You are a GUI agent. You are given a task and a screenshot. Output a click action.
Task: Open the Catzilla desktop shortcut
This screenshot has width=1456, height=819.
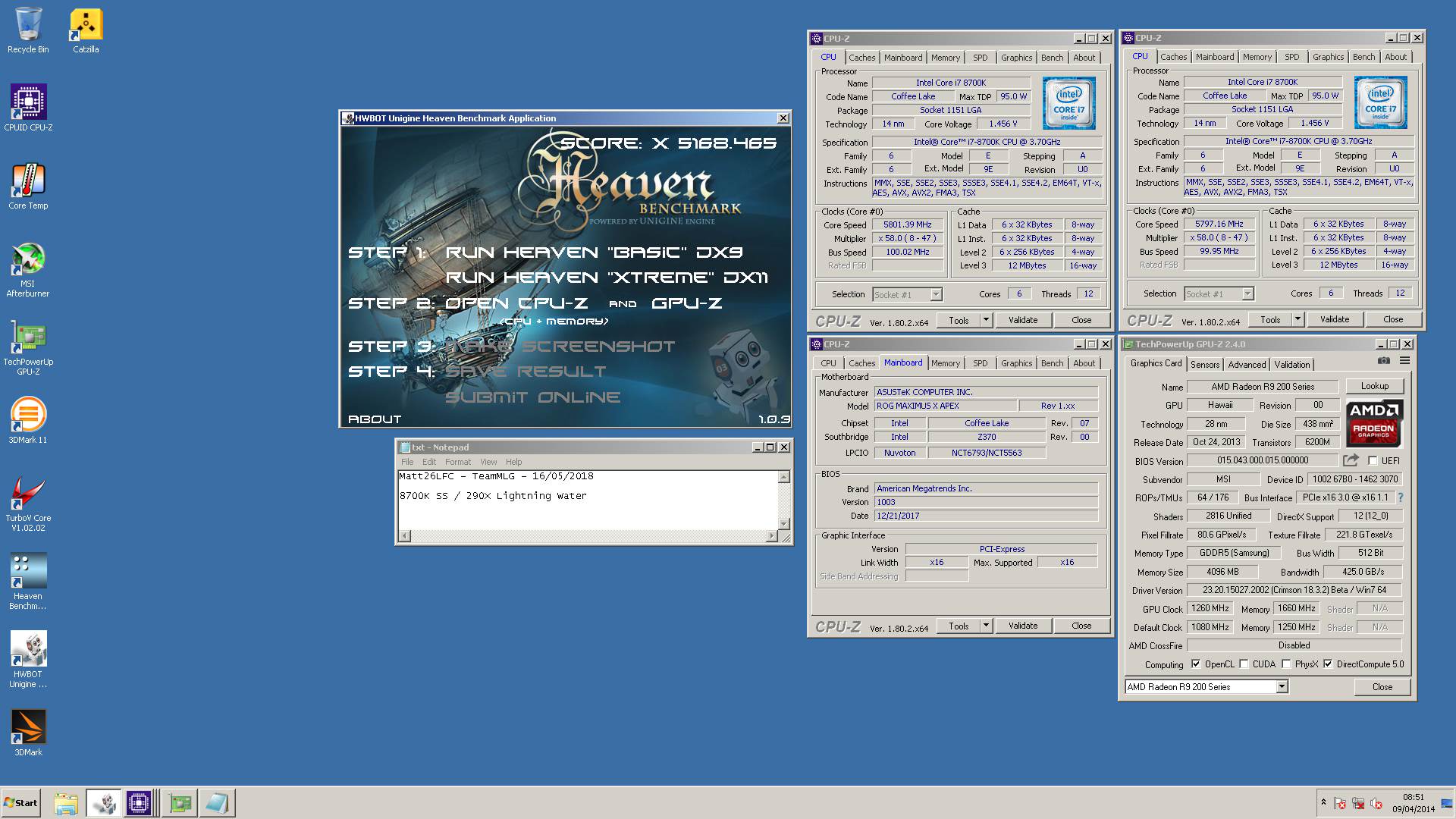pyautogui.click(x=86, y=30)
